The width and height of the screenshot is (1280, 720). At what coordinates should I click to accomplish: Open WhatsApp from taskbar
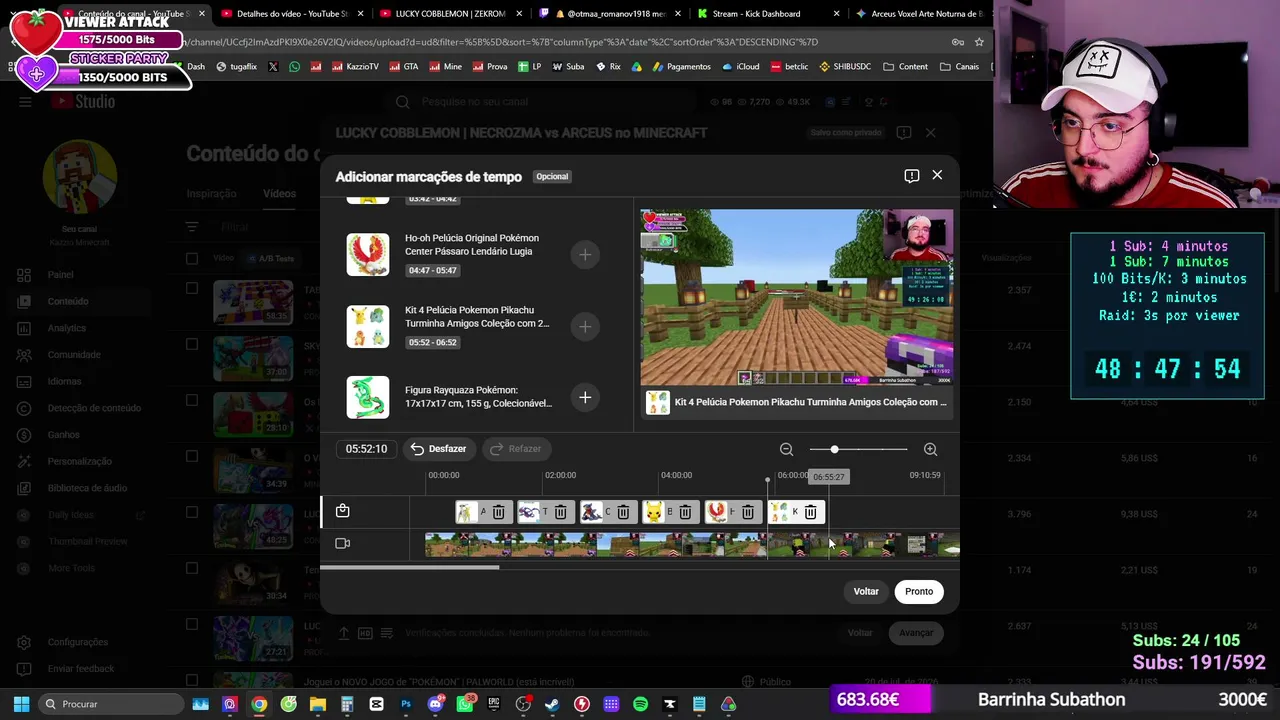[x=465, y=704]
